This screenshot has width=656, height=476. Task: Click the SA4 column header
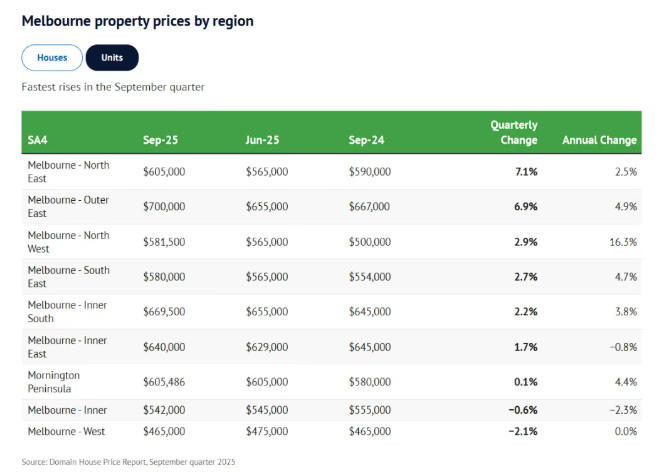point(37,140)
